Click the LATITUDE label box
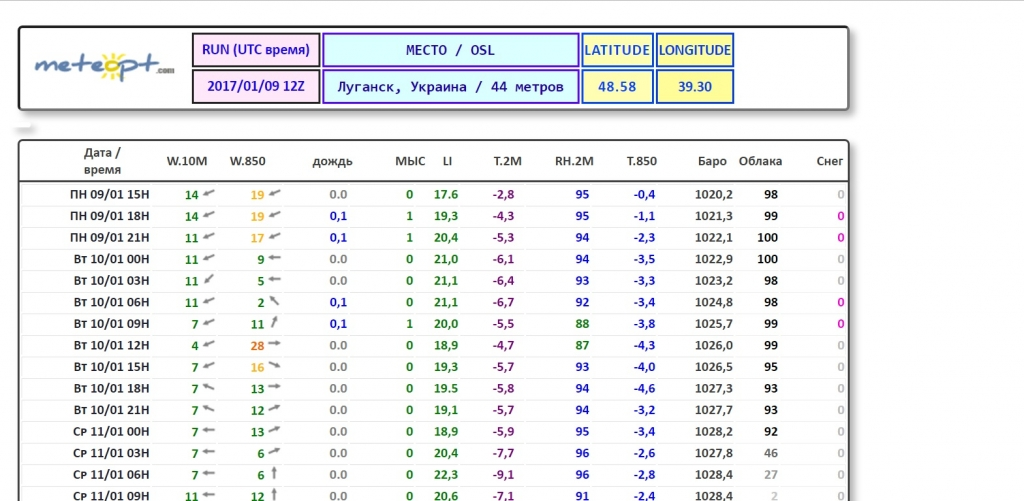The width and height of the screenshot is (1024, 501). pos(617,50)
